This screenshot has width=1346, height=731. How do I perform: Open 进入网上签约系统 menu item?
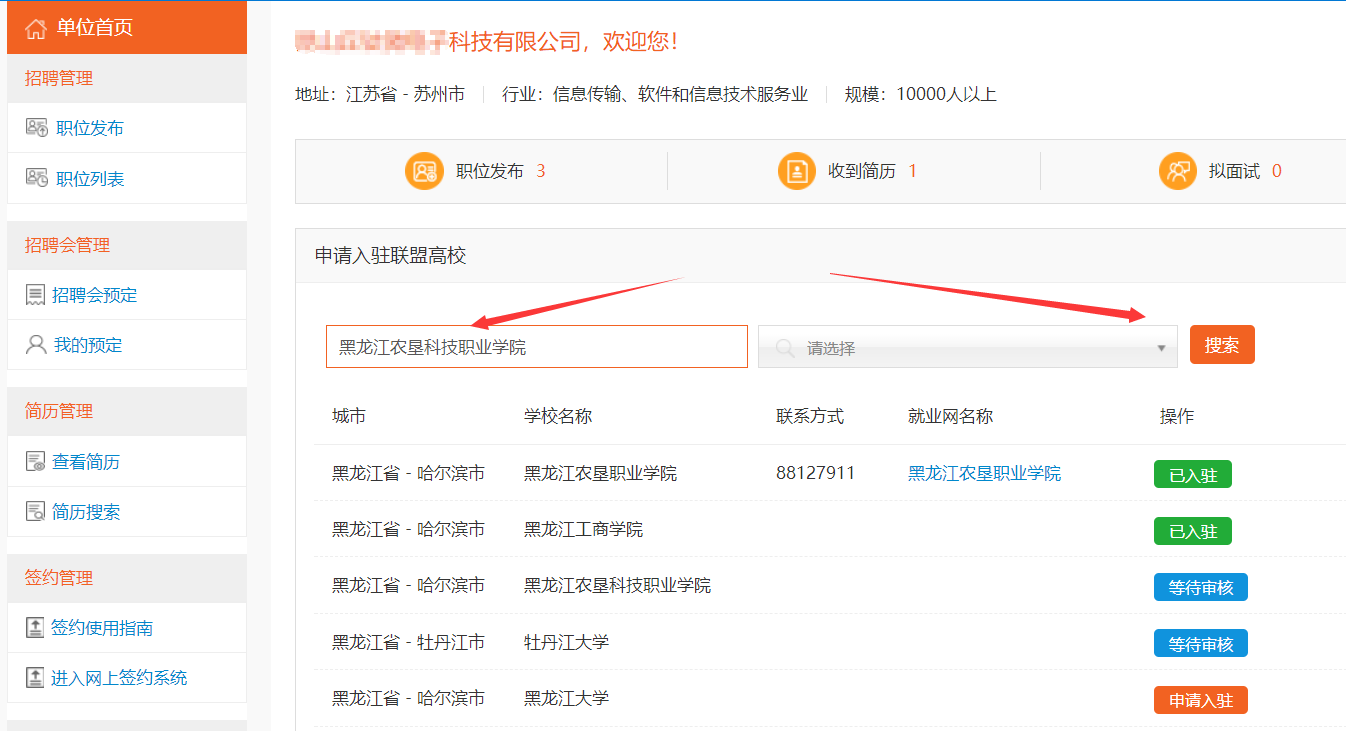click(x=119, y=678)
